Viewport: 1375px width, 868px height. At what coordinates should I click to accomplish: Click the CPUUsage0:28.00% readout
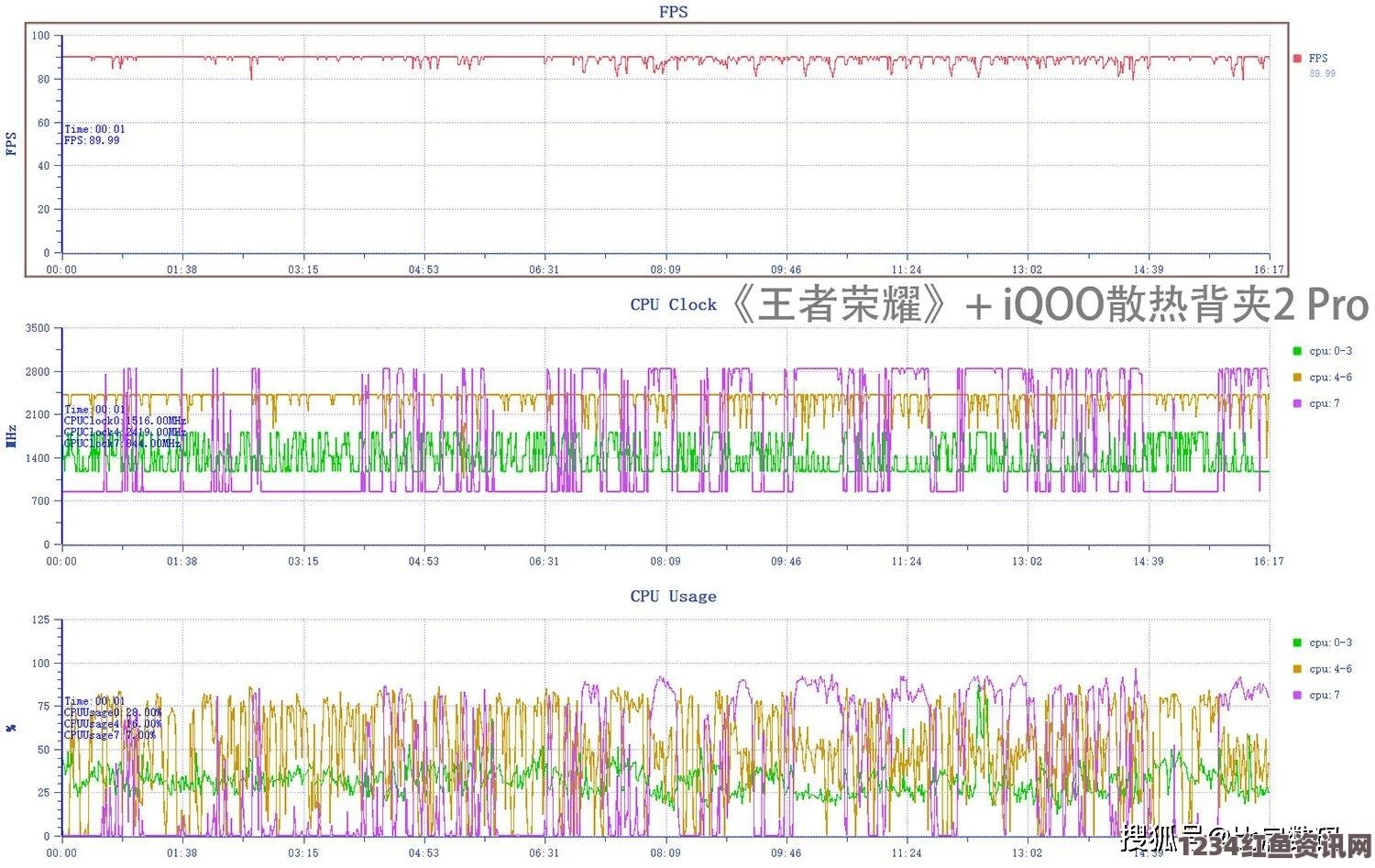click(x=113, y=712)
